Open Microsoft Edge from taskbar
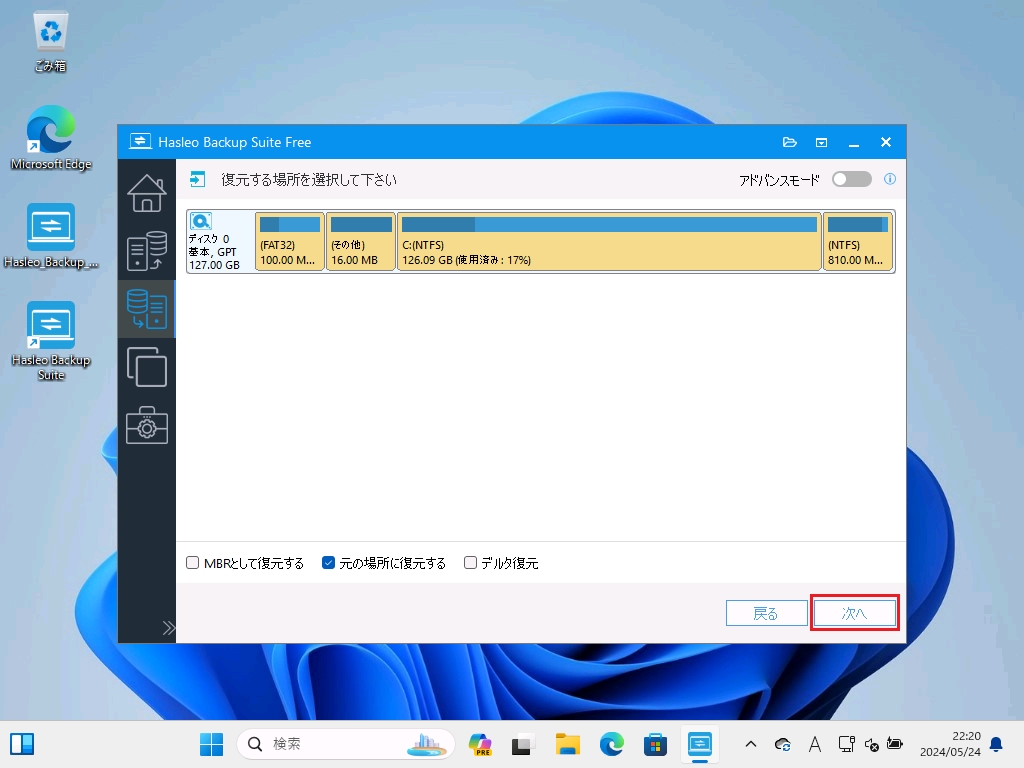 pyautogui.click(x=612, y=744)
